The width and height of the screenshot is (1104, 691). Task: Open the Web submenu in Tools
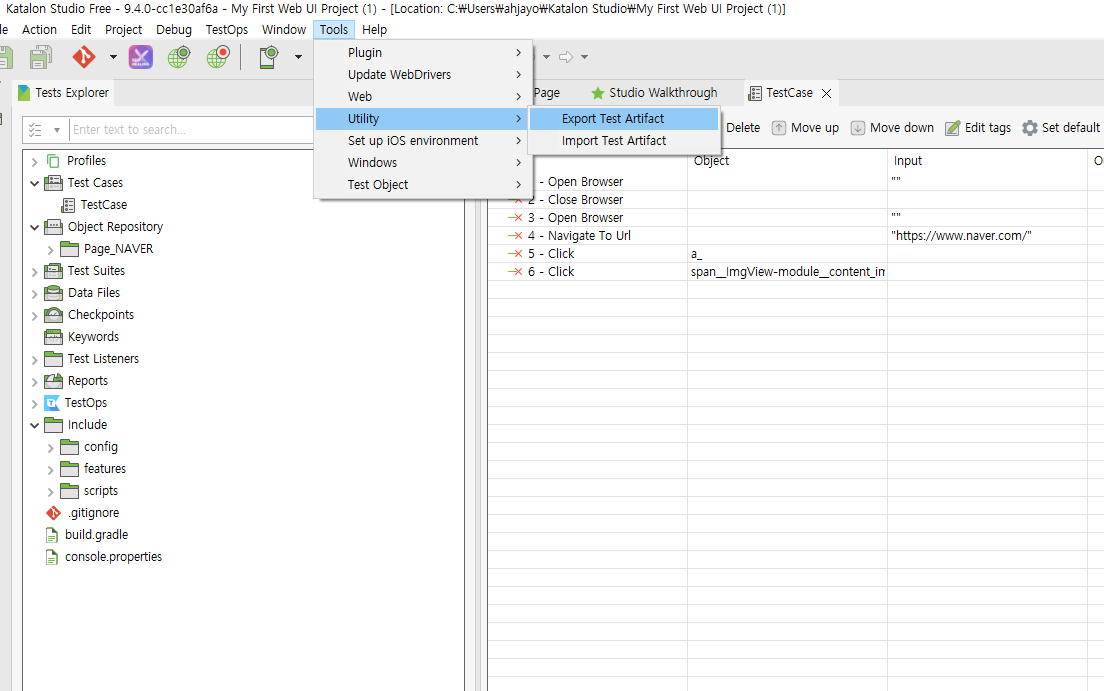[x=424, y=97]
